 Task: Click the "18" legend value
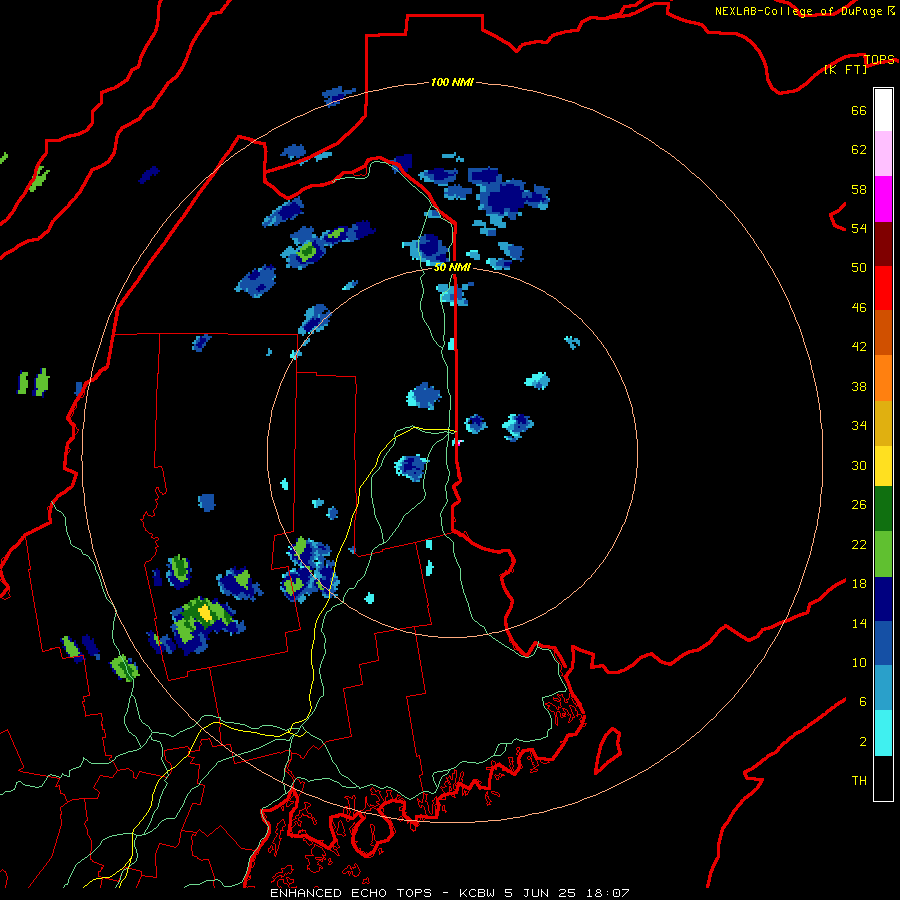(859, 584)
